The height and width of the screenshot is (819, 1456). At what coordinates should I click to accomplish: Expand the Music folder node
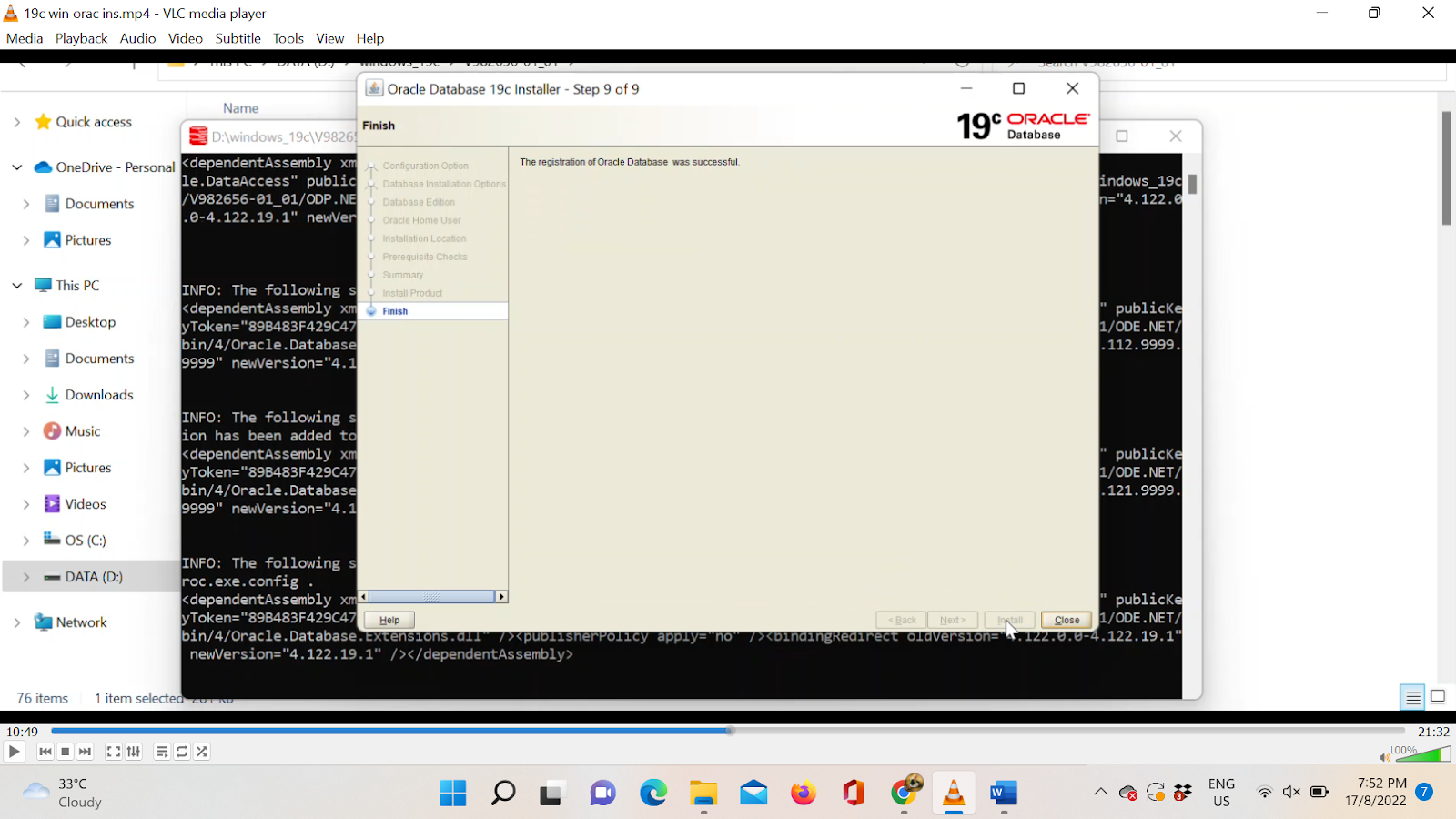click(26, 431)
